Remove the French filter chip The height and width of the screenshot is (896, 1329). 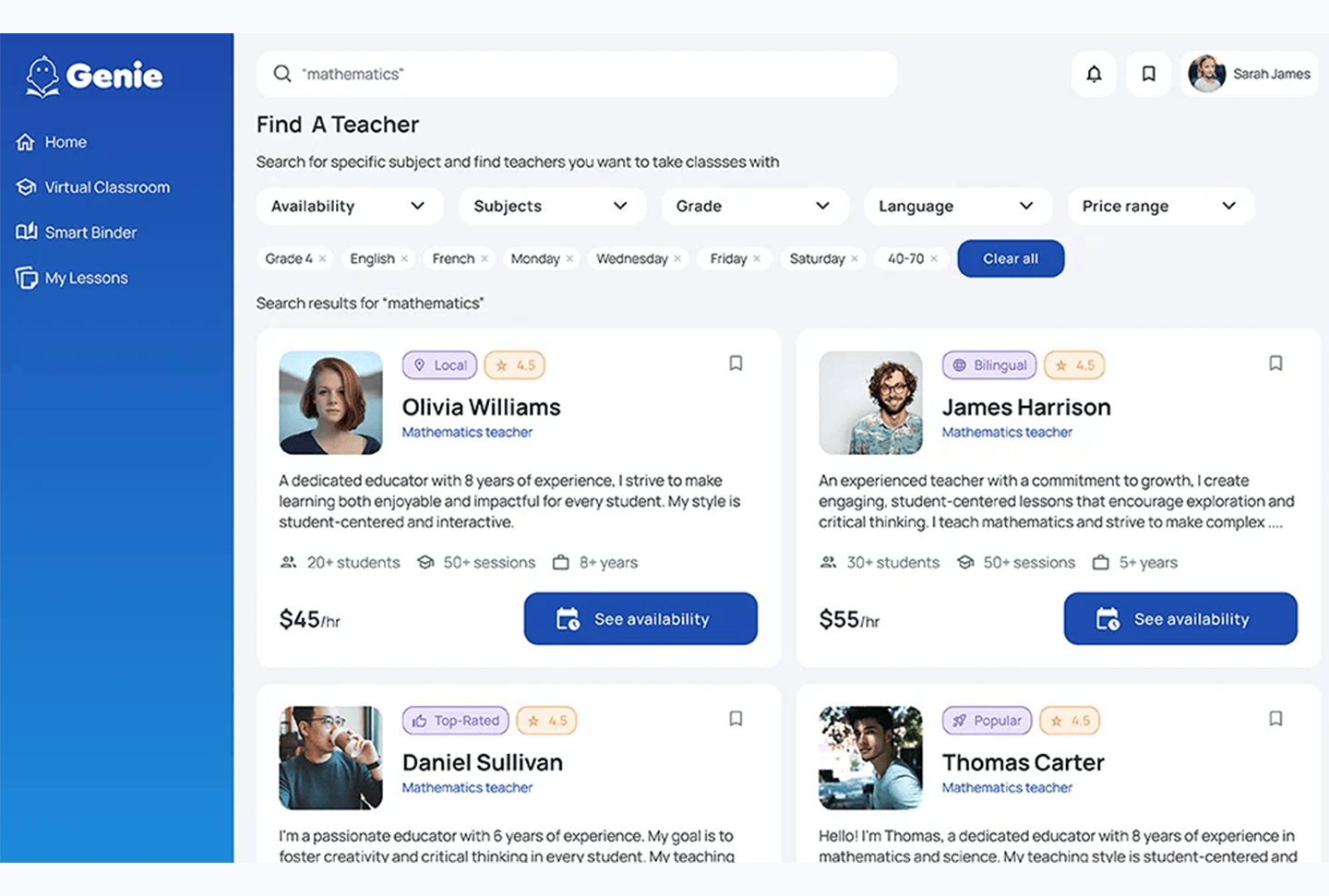pos(485,259)
